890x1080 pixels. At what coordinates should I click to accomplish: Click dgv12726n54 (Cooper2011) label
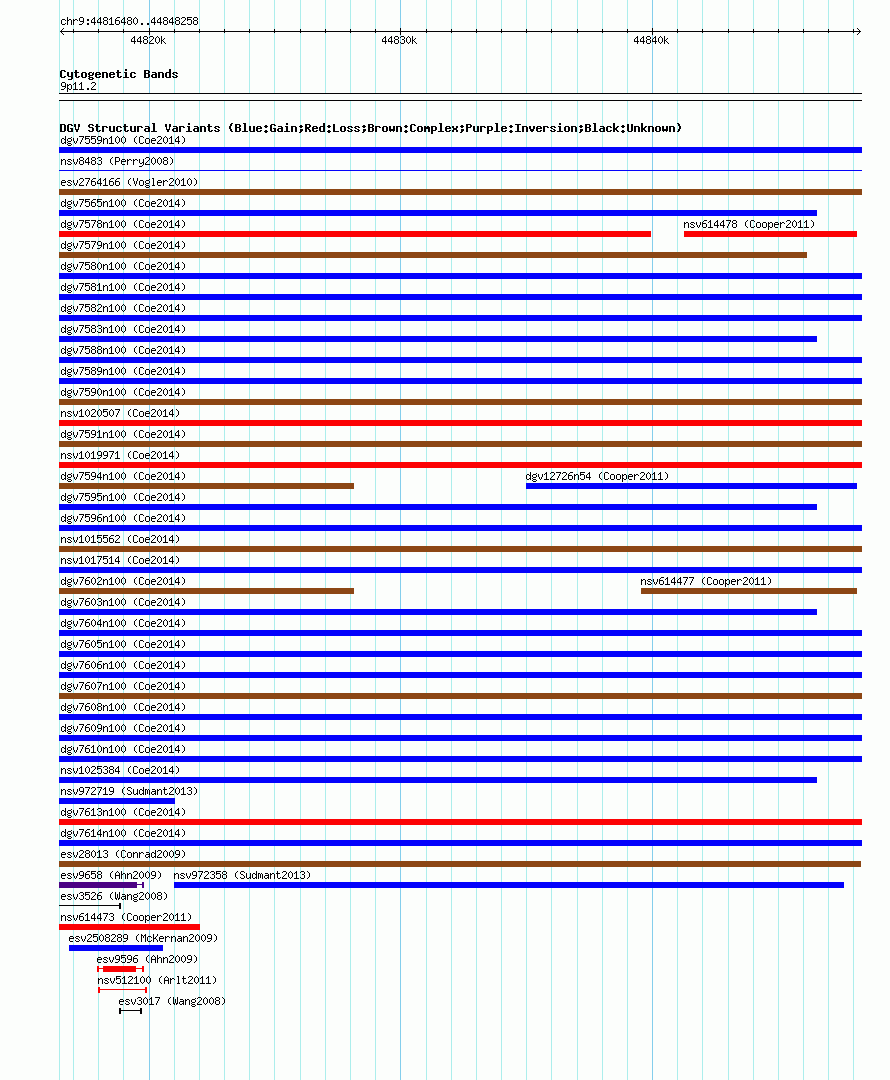click(x=597, y=477)
